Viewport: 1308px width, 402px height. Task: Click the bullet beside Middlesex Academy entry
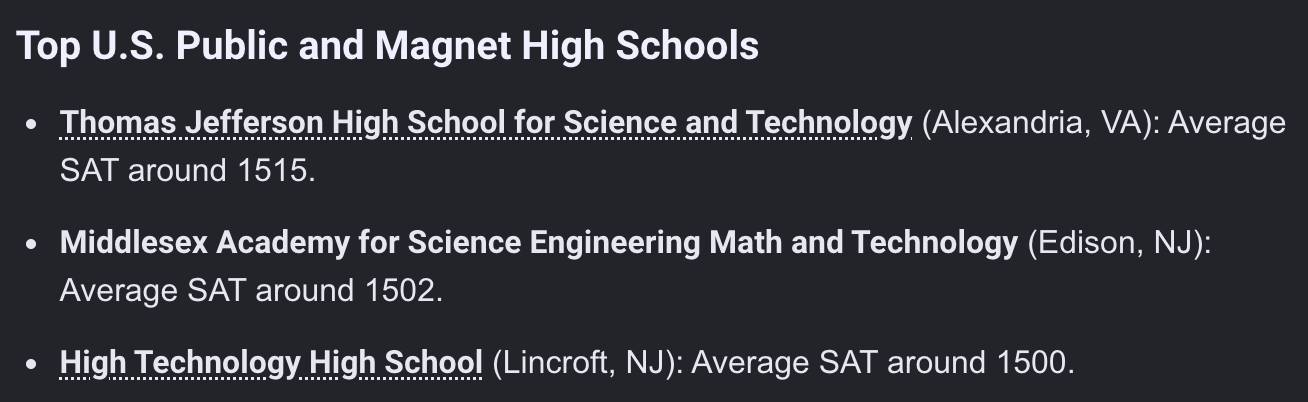click(34, 245)
